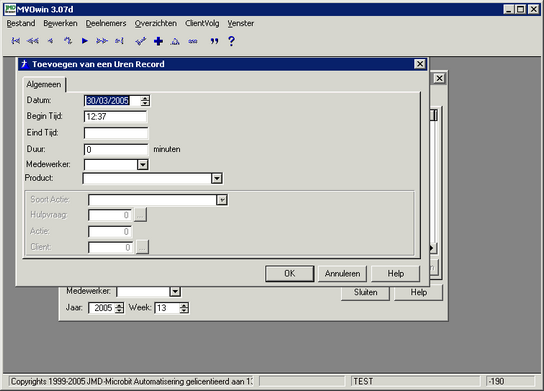Click the Copyrights status bar text
Screen dimensions: 544x391
pyautogui.click(x=131, y=381)
